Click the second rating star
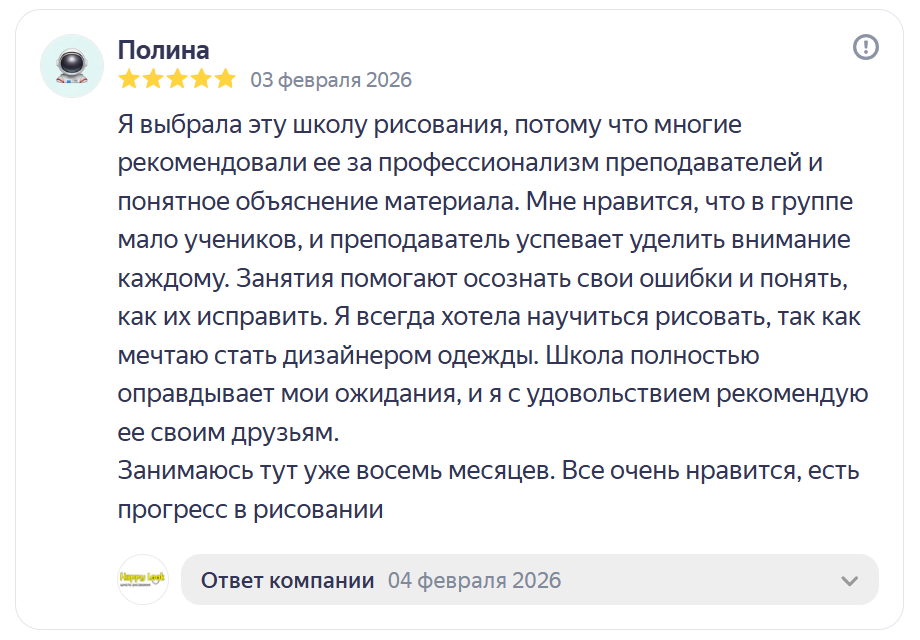 [x=153, y=79]
